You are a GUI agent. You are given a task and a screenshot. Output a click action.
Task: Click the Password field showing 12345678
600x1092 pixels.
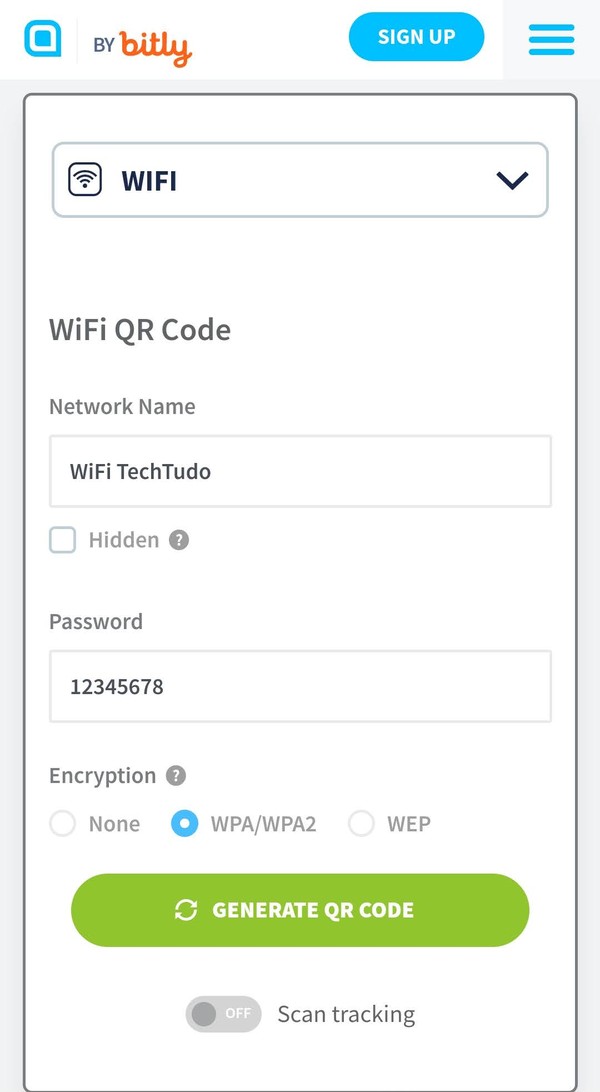(299, 686)
